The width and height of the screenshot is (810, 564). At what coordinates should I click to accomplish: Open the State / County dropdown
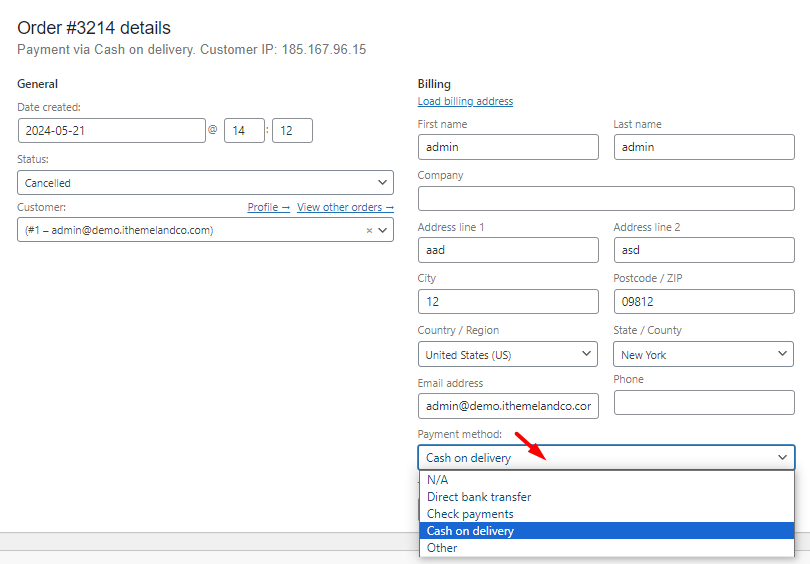tap(703, 354)
